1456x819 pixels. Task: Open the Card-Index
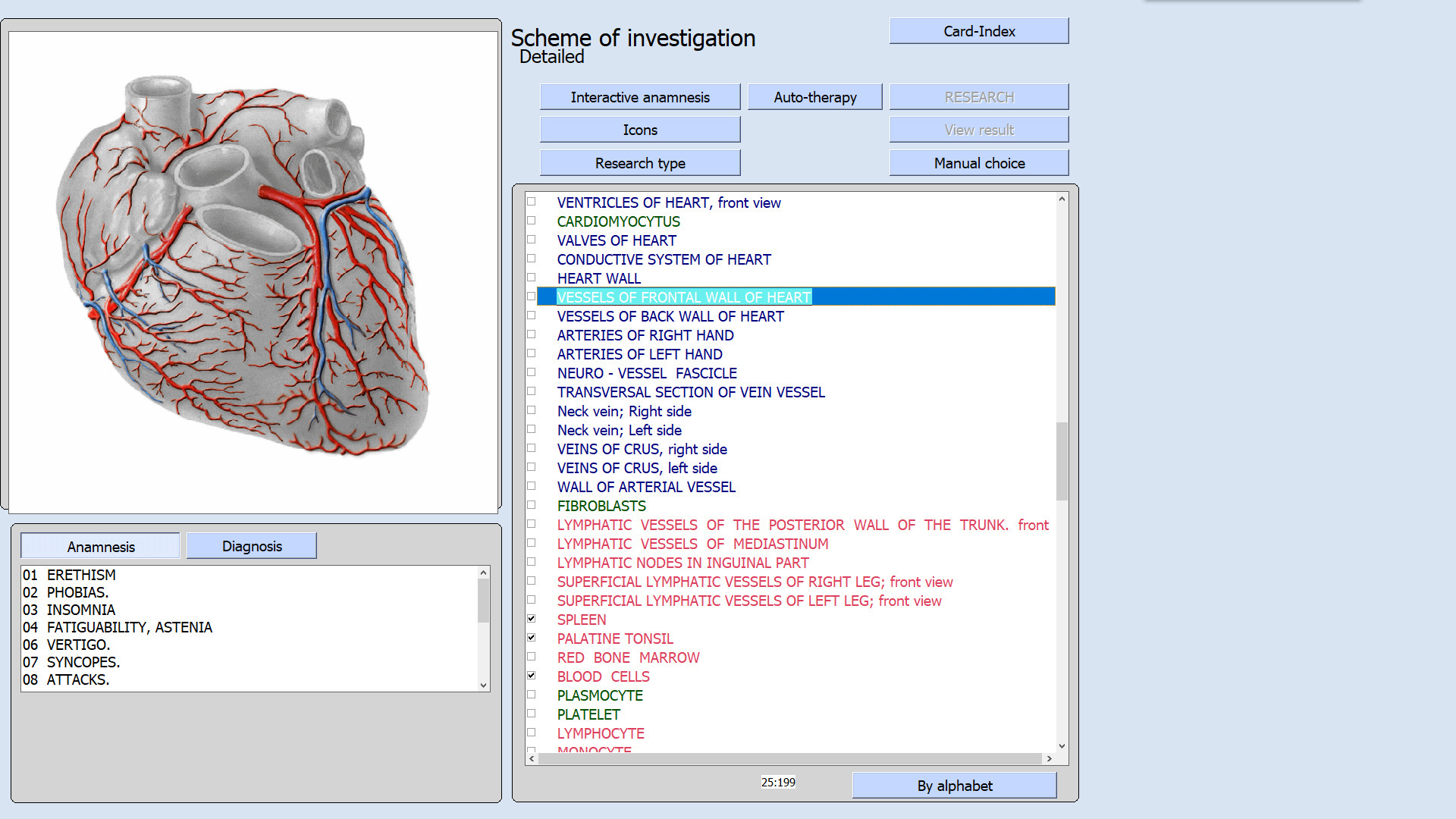pos(978,31)
